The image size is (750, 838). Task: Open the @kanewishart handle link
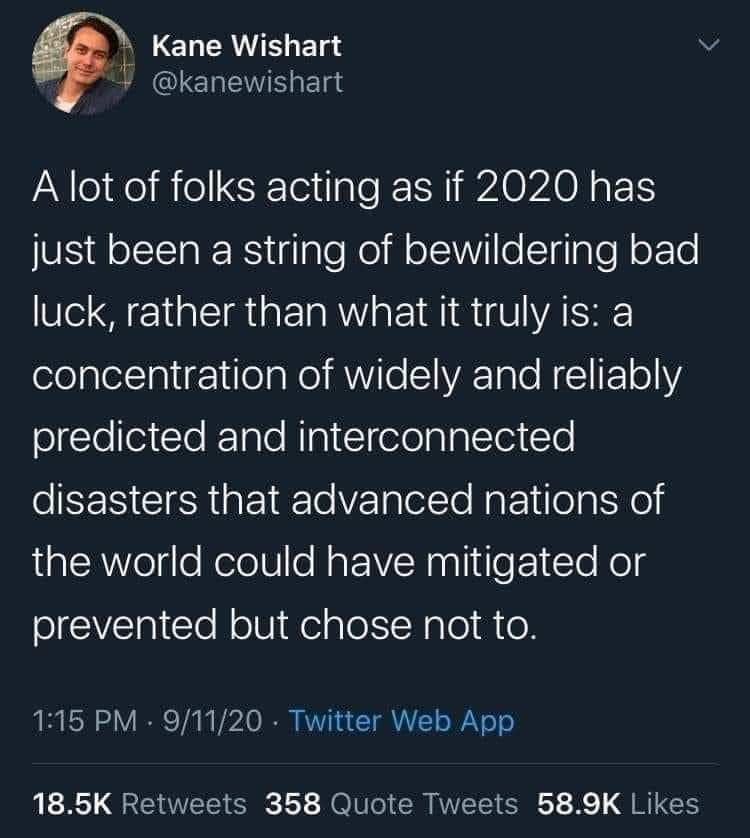click(x=247, y=82)
